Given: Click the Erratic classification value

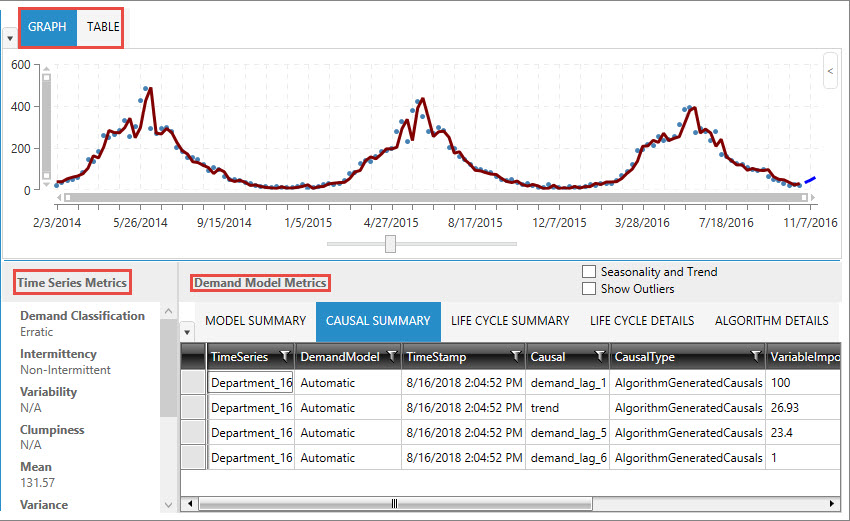Looking at the screenshot, I should pyautogui.click(x=37, y=332).
